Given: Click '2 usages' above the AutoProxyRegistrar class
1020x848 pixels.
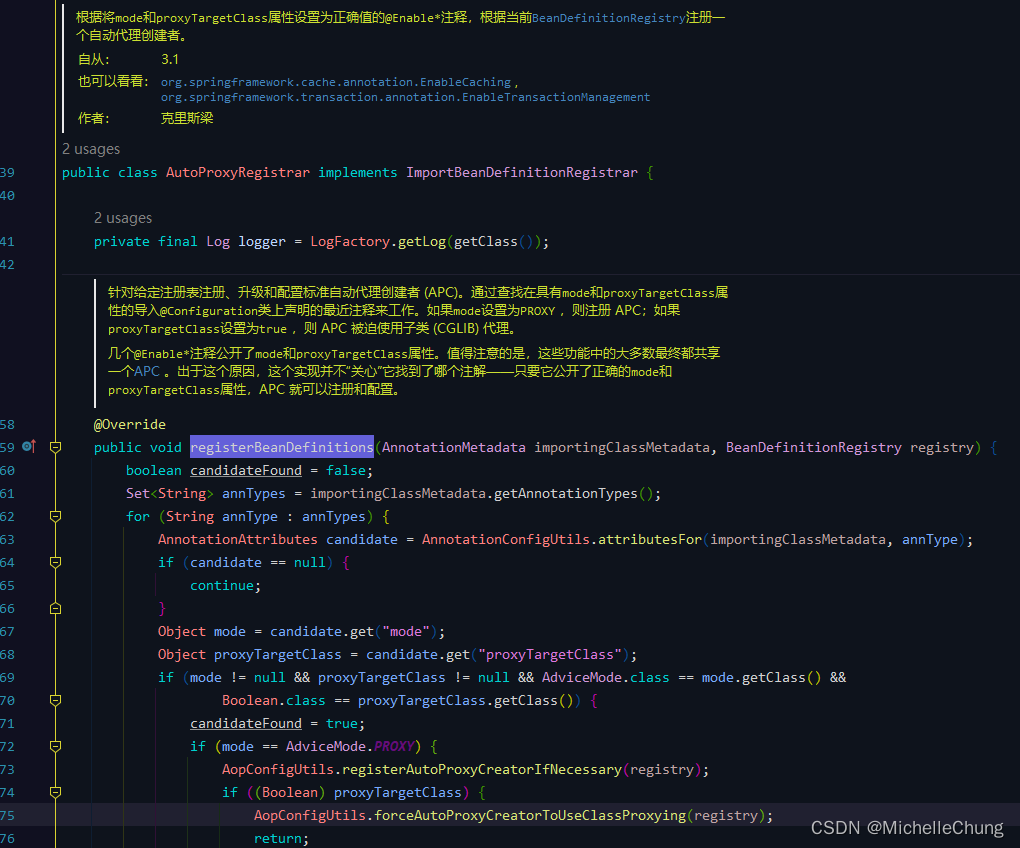Looking at the screenshot, I should 91,148.
